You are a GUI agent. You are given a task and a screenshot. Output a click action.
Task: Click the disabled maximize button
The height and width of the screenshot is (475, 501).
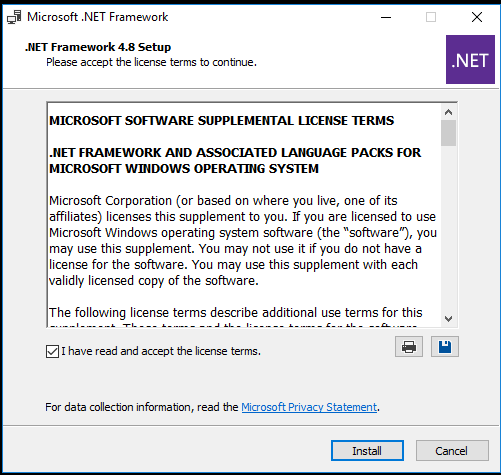pos(431,17)
